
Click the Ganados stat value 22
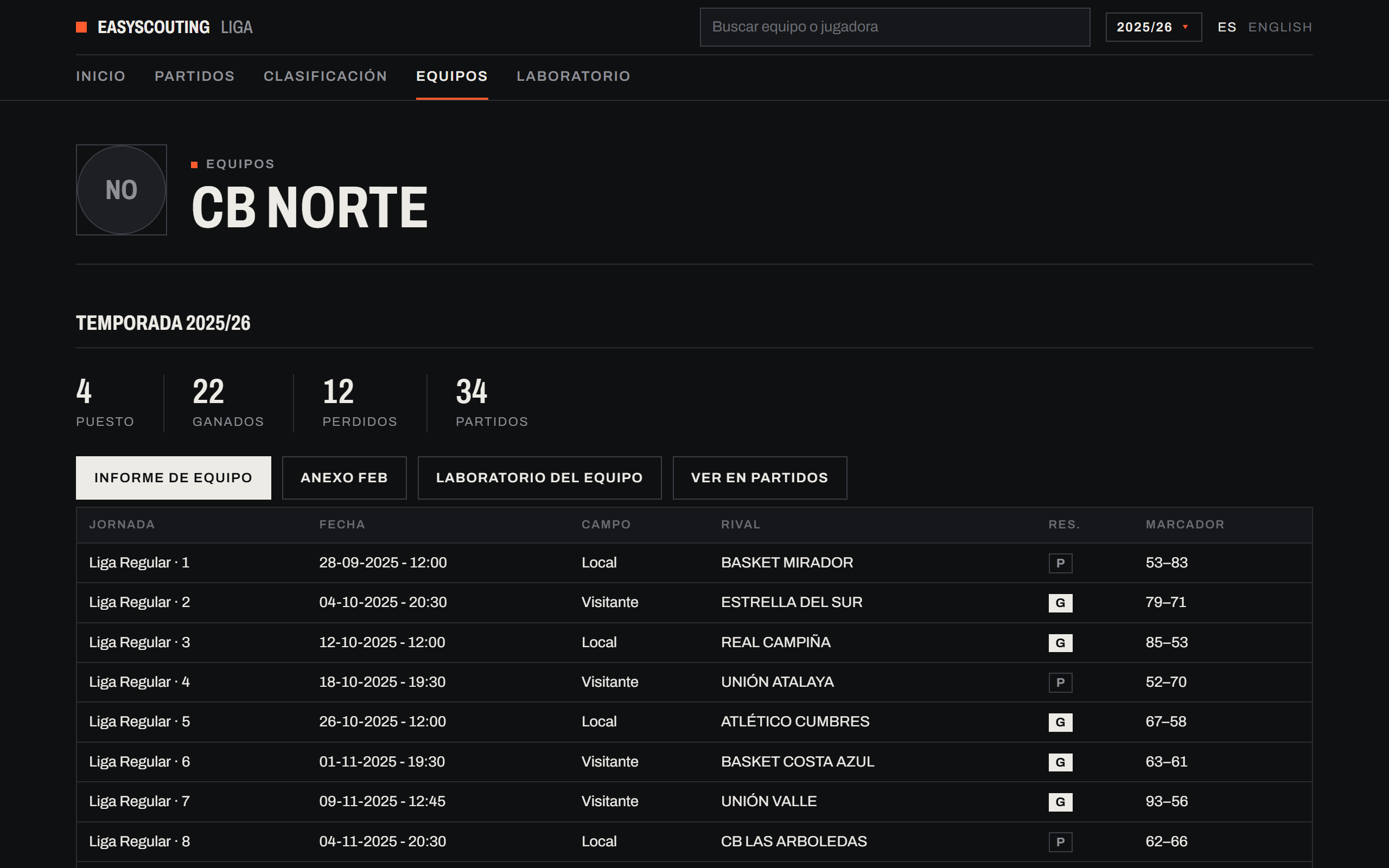click(208, 392)
